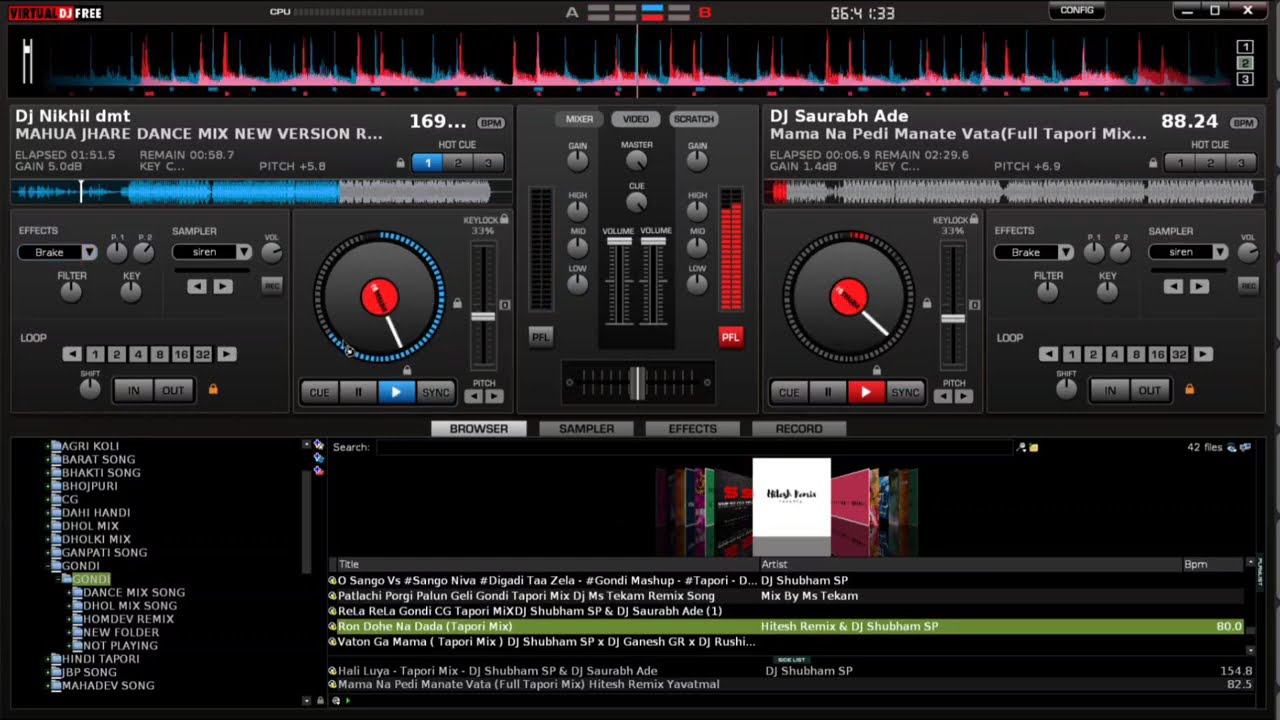Open the NOT PLAYING folder
The width and height of the screenshot is (1280, 720).
[120, 646]
